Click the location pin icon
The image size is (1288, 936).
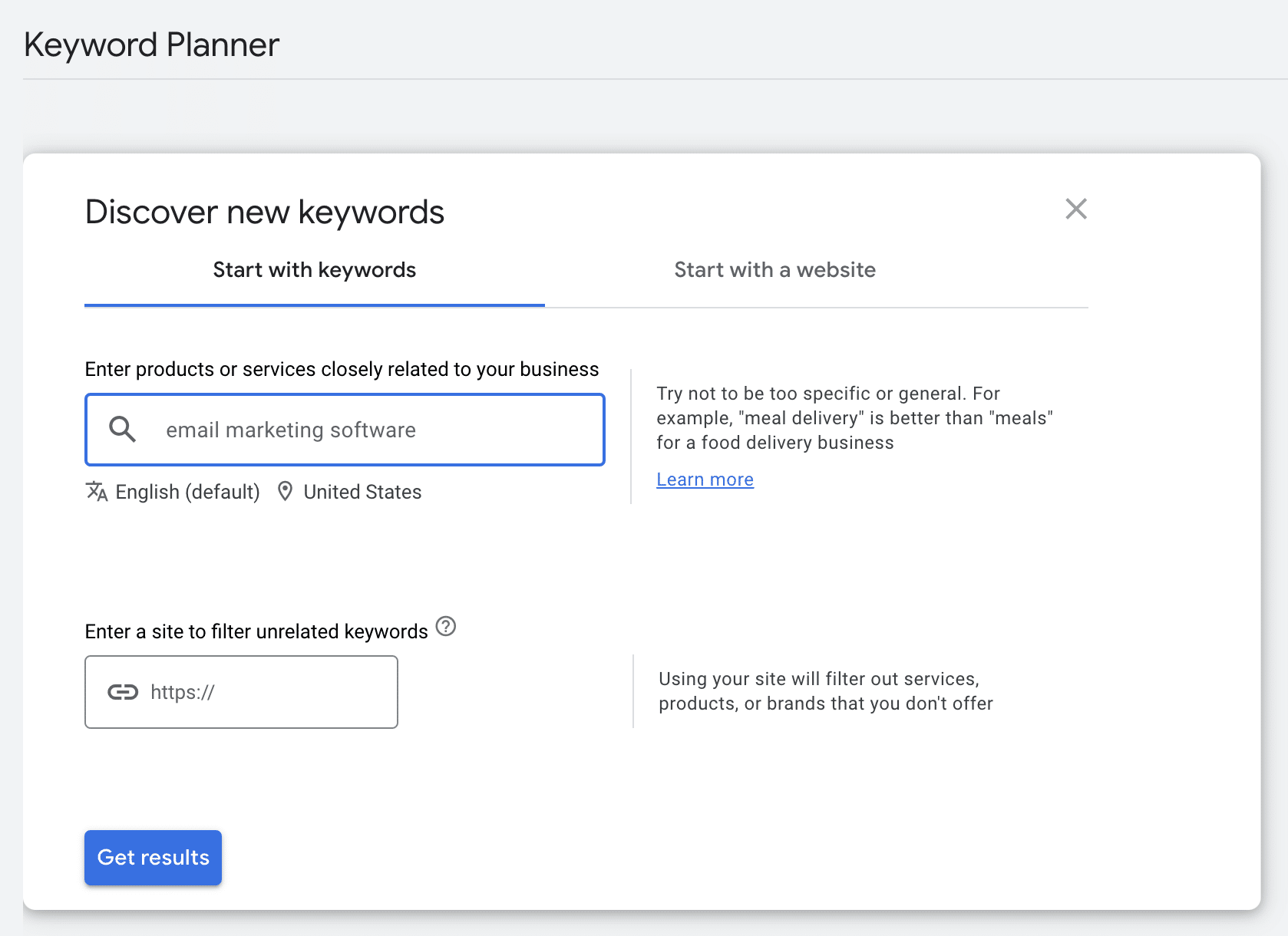pos(285,491)
